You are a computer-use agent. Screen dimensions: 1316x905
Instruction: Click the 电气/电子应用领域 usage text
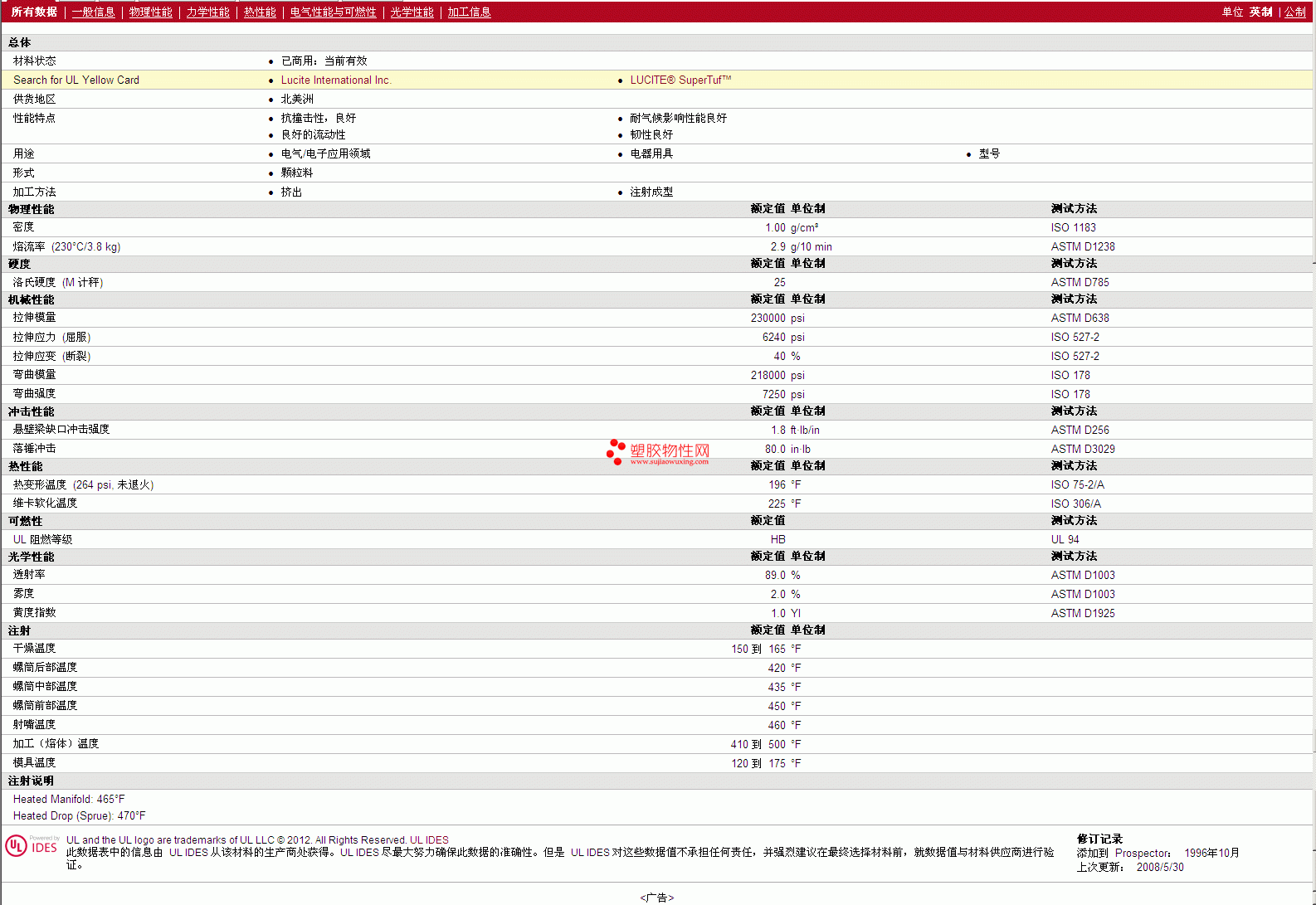coord(326,154)
